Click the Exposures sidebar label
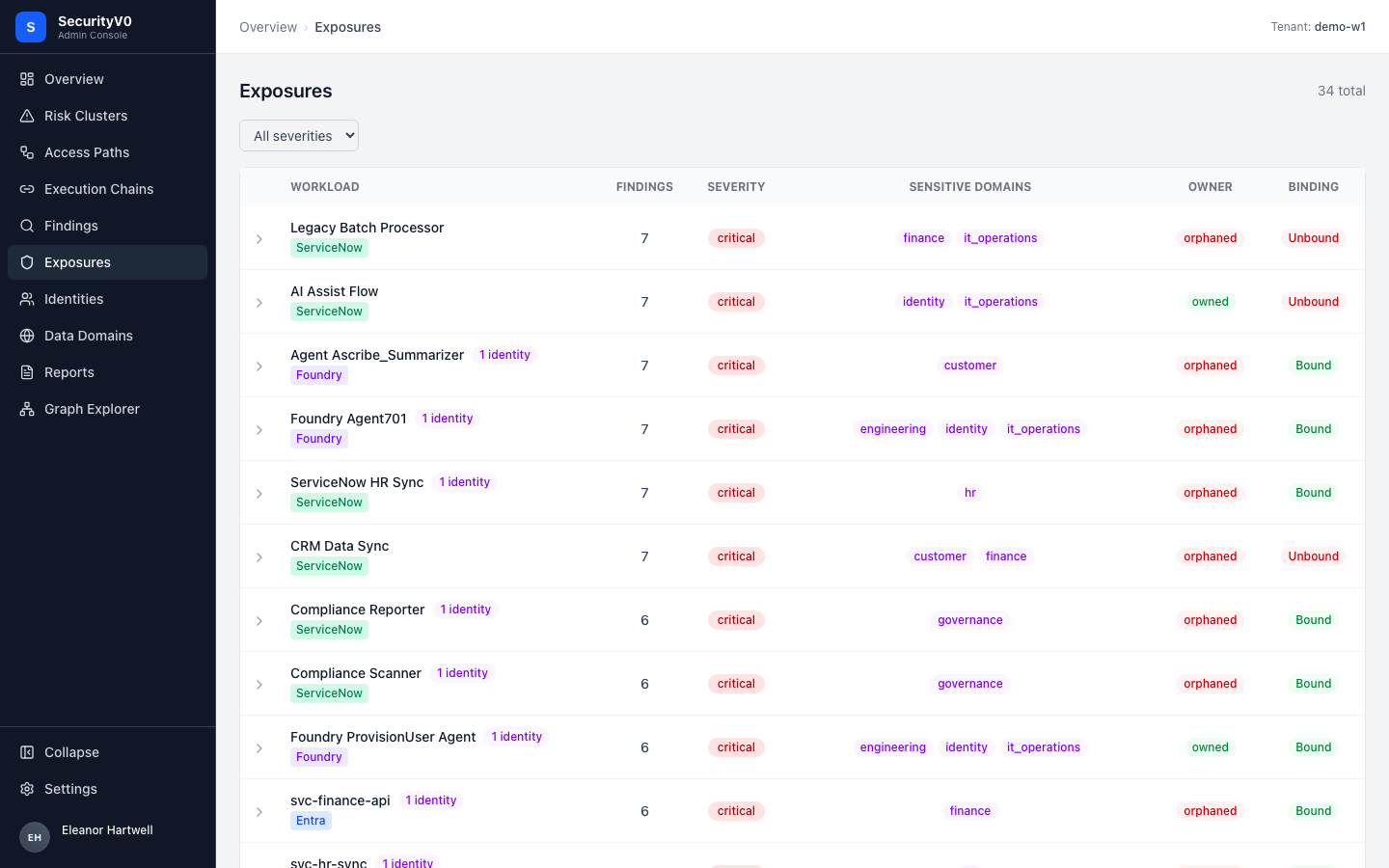This screenshot has width=1389, height=868. tap(77, 262)
